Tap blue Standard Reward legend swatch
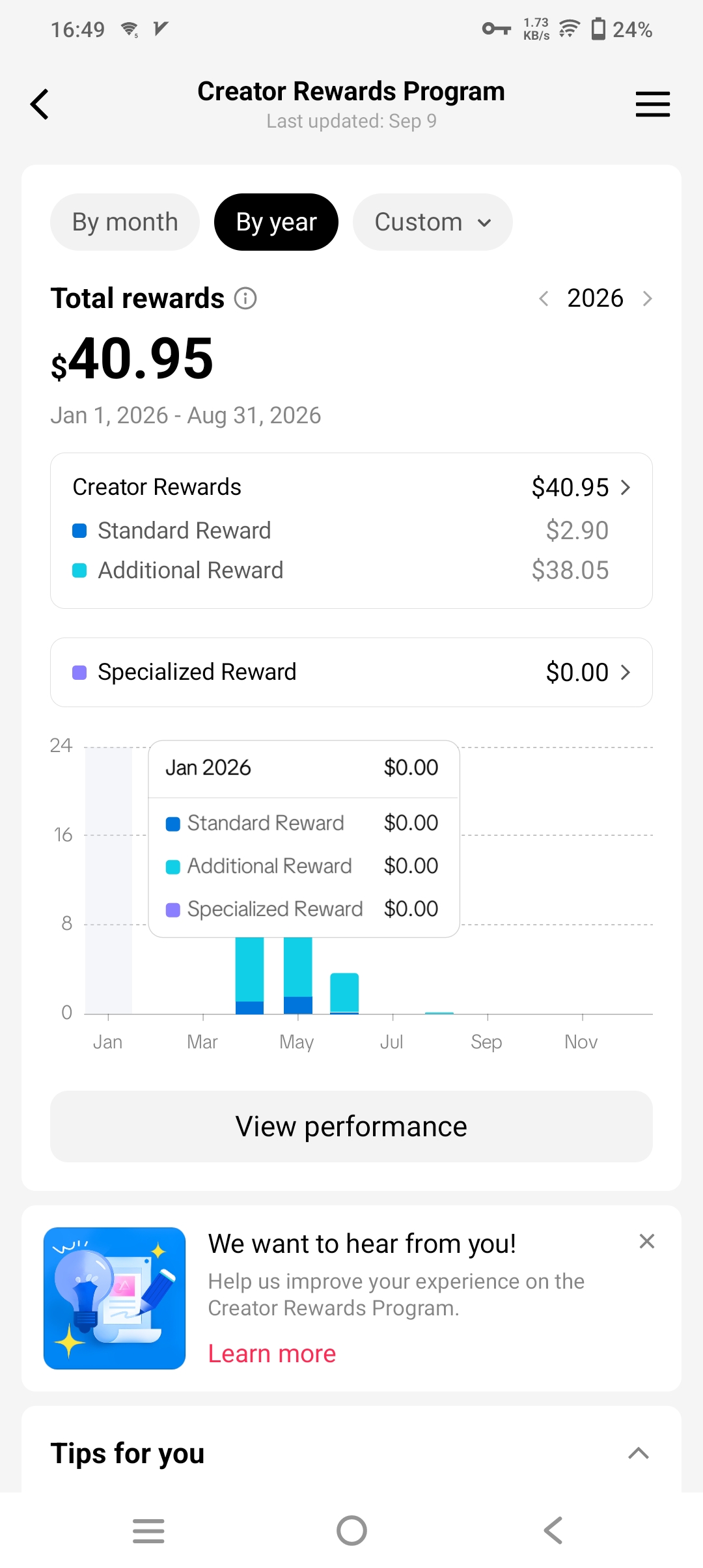Viewport: 703px width, 1568px height. (79, 531)
